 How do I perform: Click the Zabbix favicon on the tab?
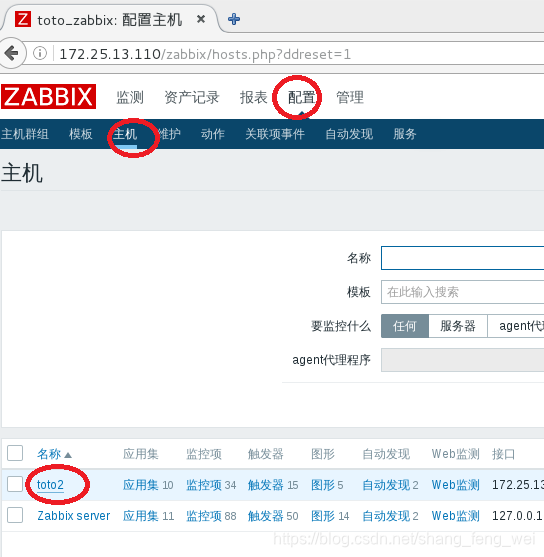pyautogui.click(x=23, y=19)
